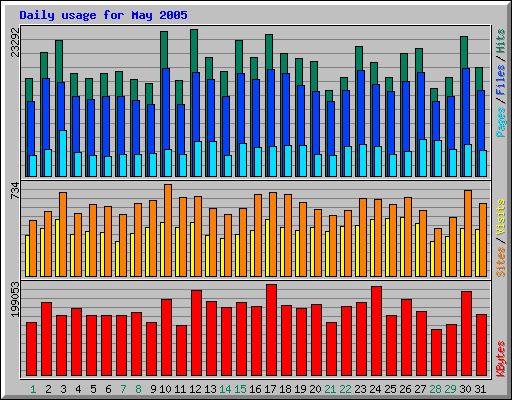Click the yellow "Visits" legend label
512x400 pixels.
tap(500, 217)
